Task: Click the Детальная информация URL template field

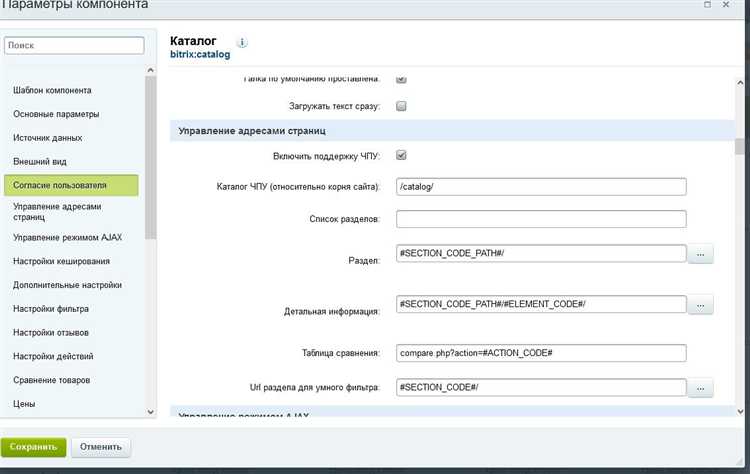Action: pyautogui.click(x=541, y=304)
